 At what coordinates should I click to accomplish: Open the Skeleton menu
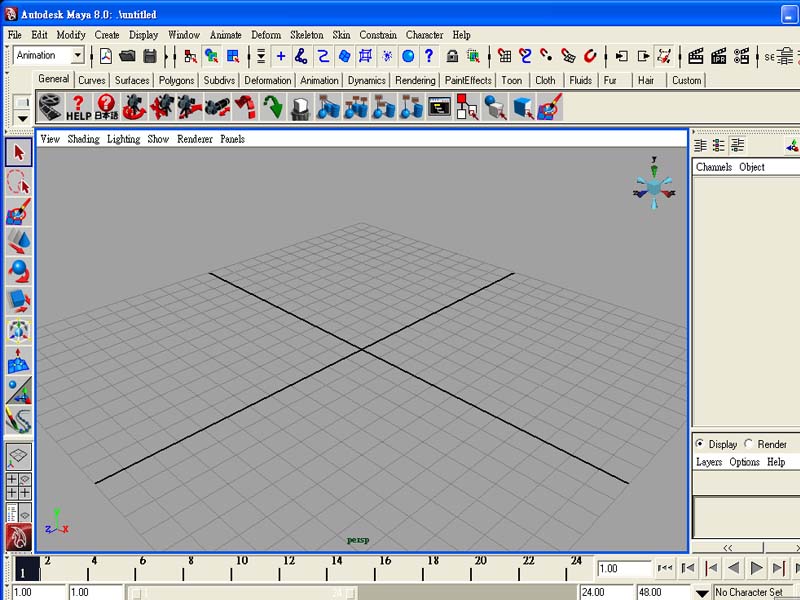click(307, 35)
